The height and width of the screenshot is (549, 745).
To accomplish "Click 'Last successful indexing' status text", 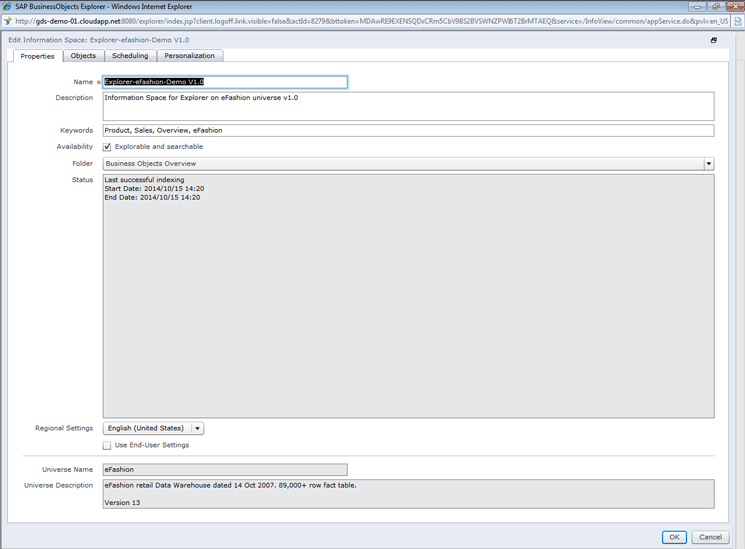I will pyautogui.click(x=144, y=180).
